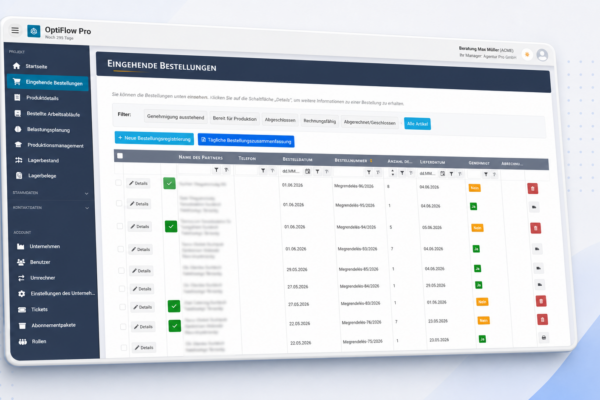Check the row checkbox for Megrendelés-94/2026
Screen dimensions: 600x400
click(120, 226)
